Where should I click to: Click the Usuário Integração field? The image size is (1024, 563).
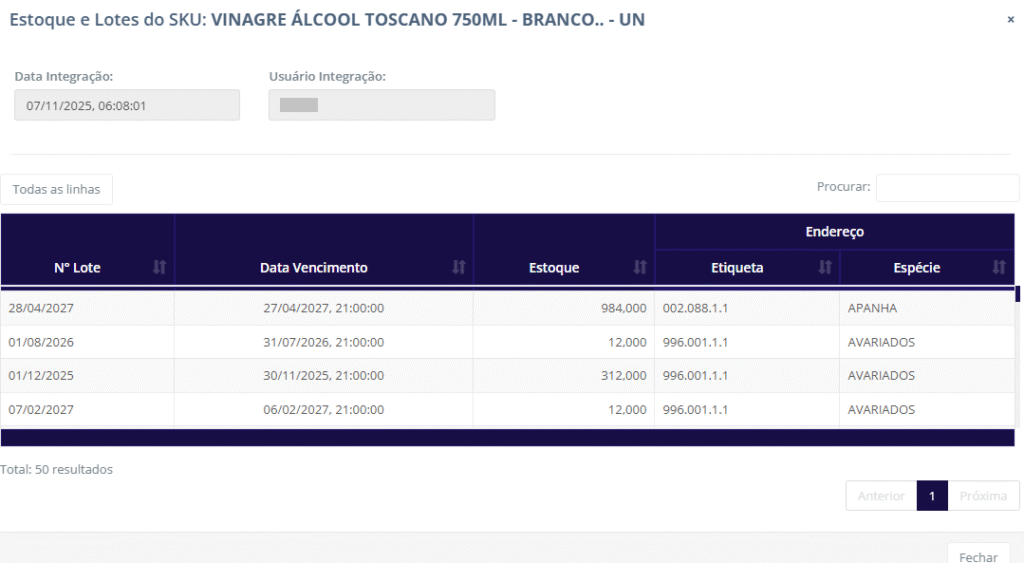click(381, 105)
